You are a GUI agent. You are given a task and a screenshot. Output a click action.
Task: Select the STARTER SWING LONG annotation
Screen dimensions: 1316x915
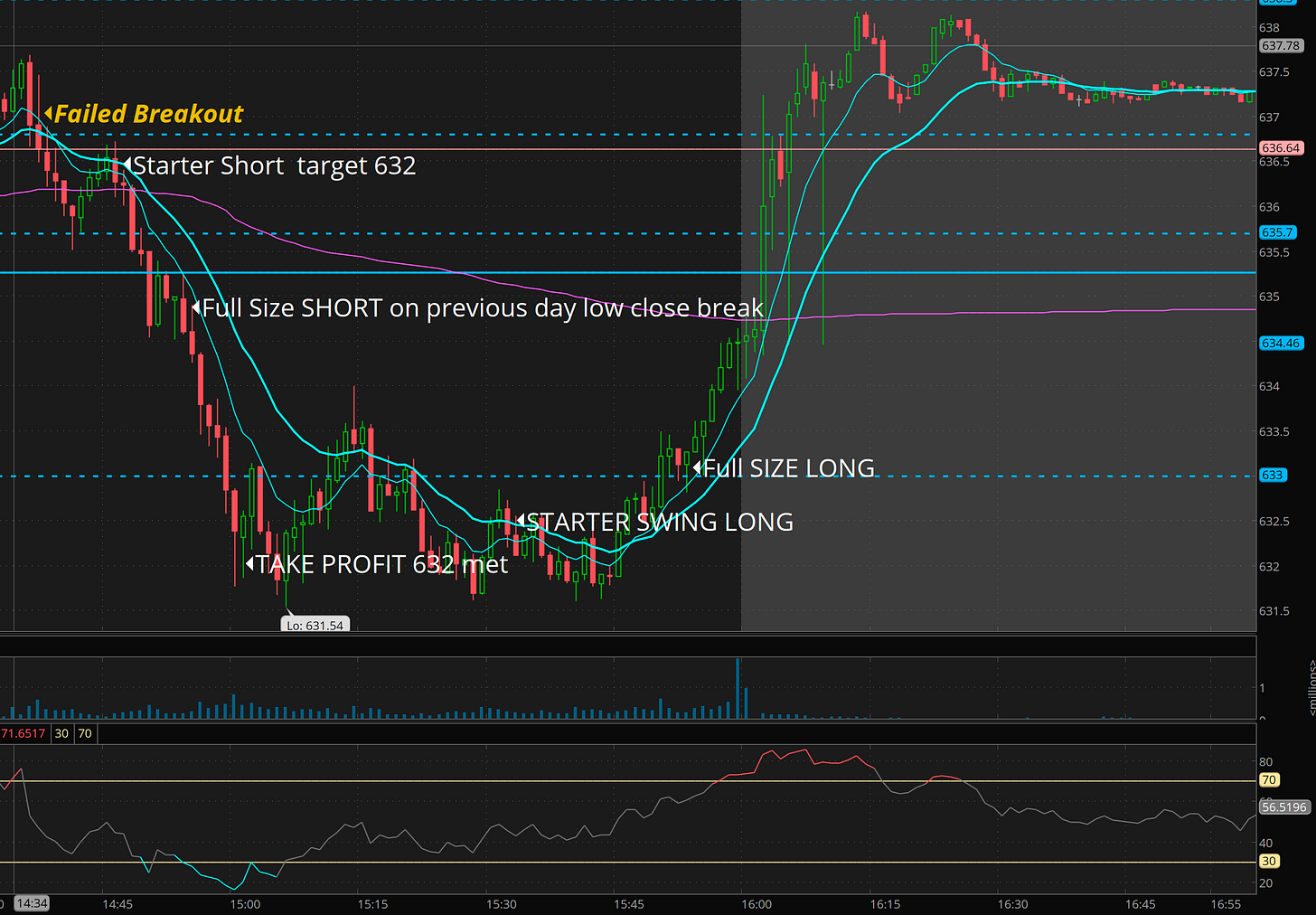[654, 522]
